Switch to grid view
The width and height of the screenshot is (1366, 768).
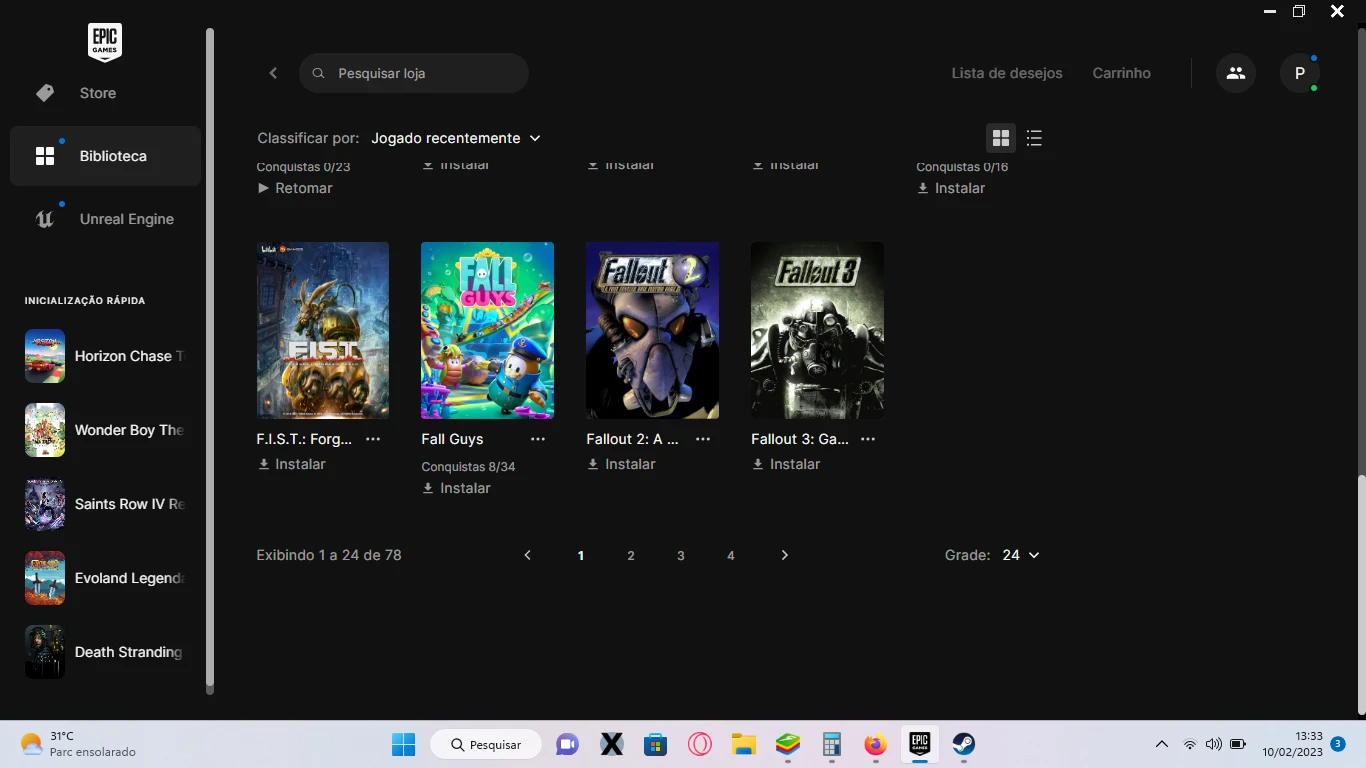pos(1001,138)
